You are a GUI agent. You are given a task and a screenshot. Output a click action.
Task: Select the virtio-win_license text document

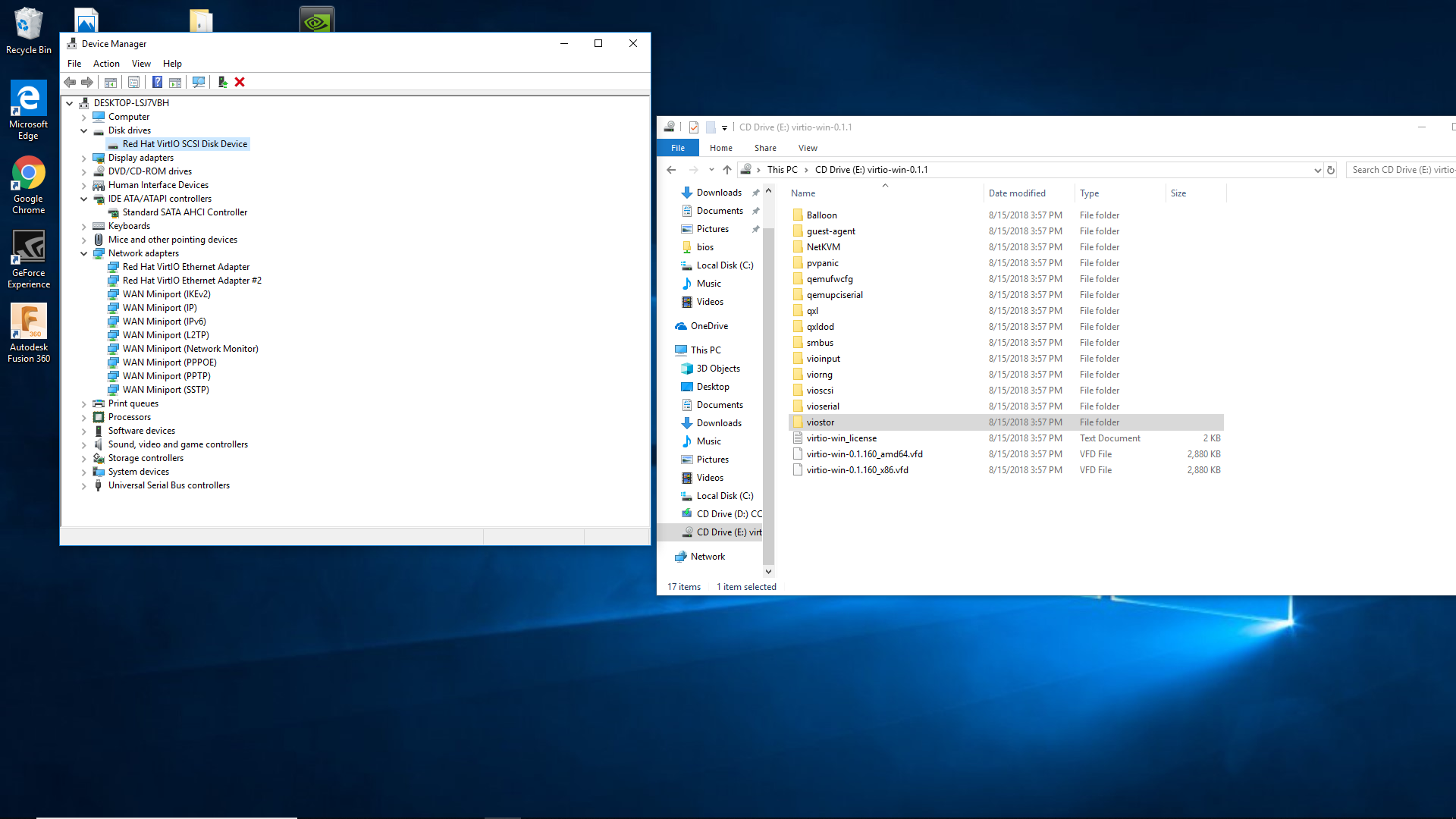(x=1006, y=438)
